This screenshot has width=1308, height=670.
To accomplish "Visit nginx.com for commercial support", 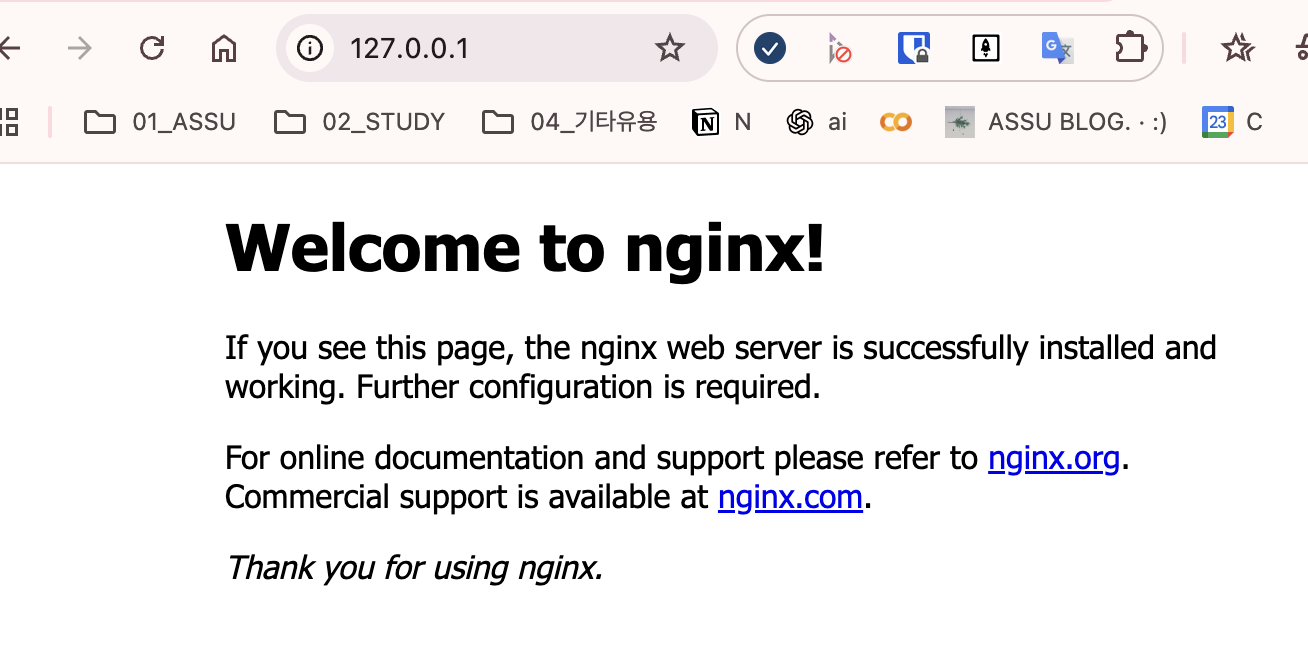I will (x=789, y=497).
